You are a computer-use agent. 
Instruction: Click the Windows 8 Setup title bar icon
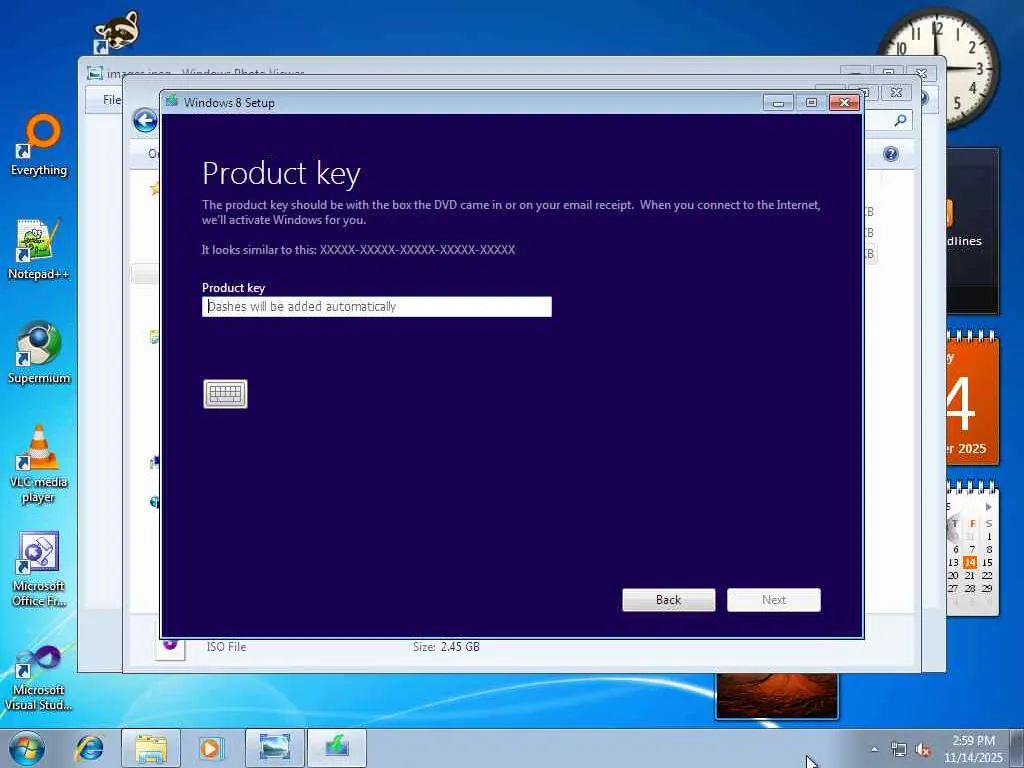(172, 101)
